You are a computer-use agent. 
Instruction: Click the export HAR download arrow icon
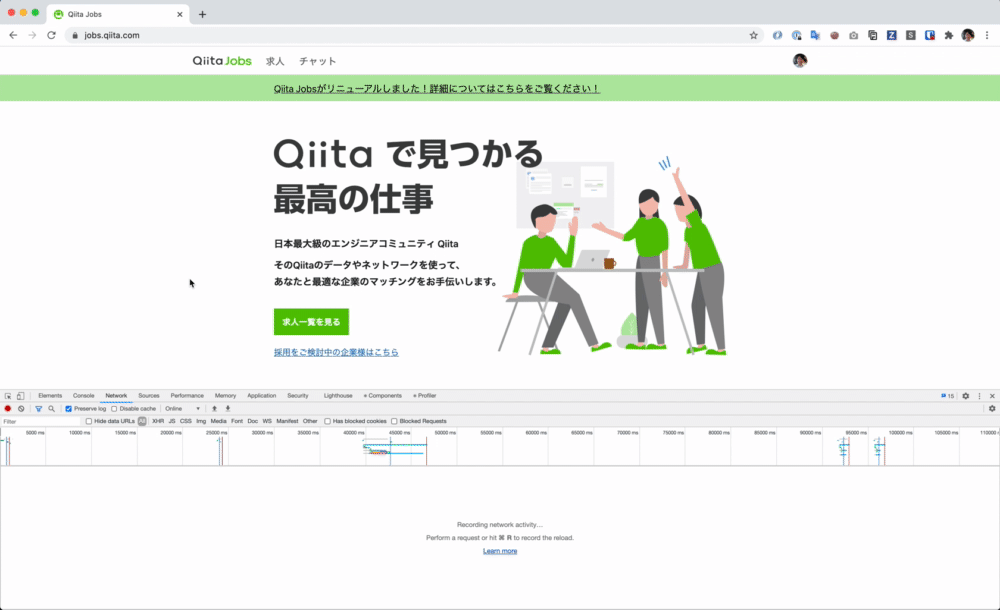click(x=228, y=408)
